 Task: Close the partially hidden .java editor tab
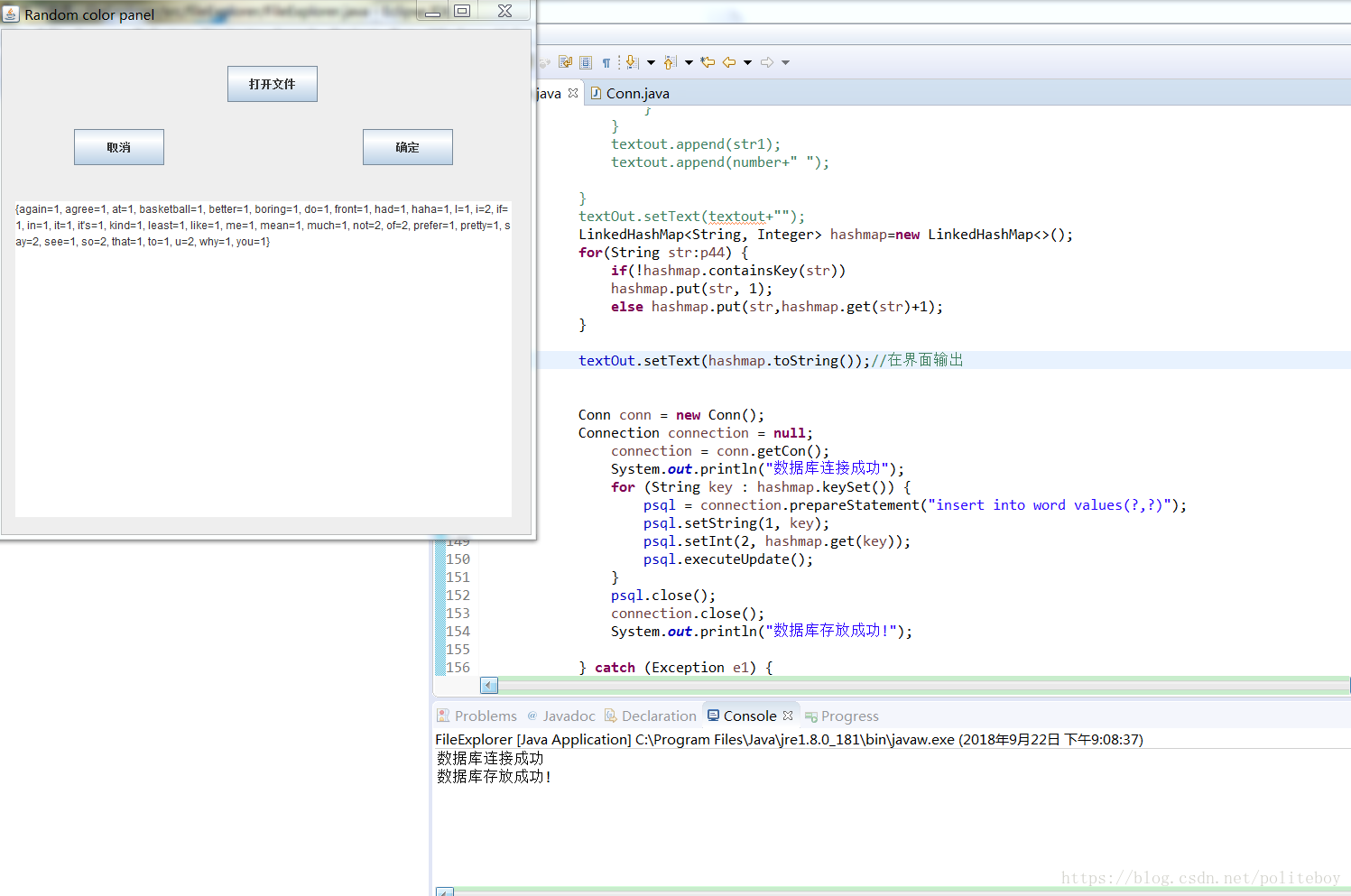[573, 93]
